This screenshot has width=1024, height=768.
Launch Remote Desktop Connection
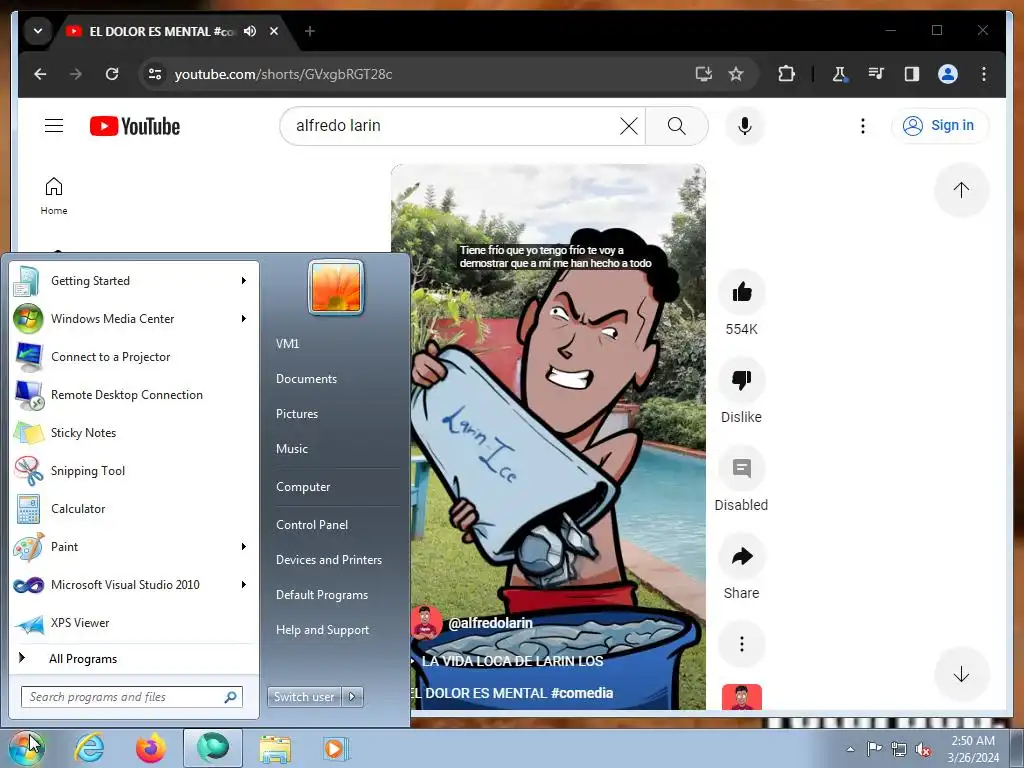click(134, 394)
